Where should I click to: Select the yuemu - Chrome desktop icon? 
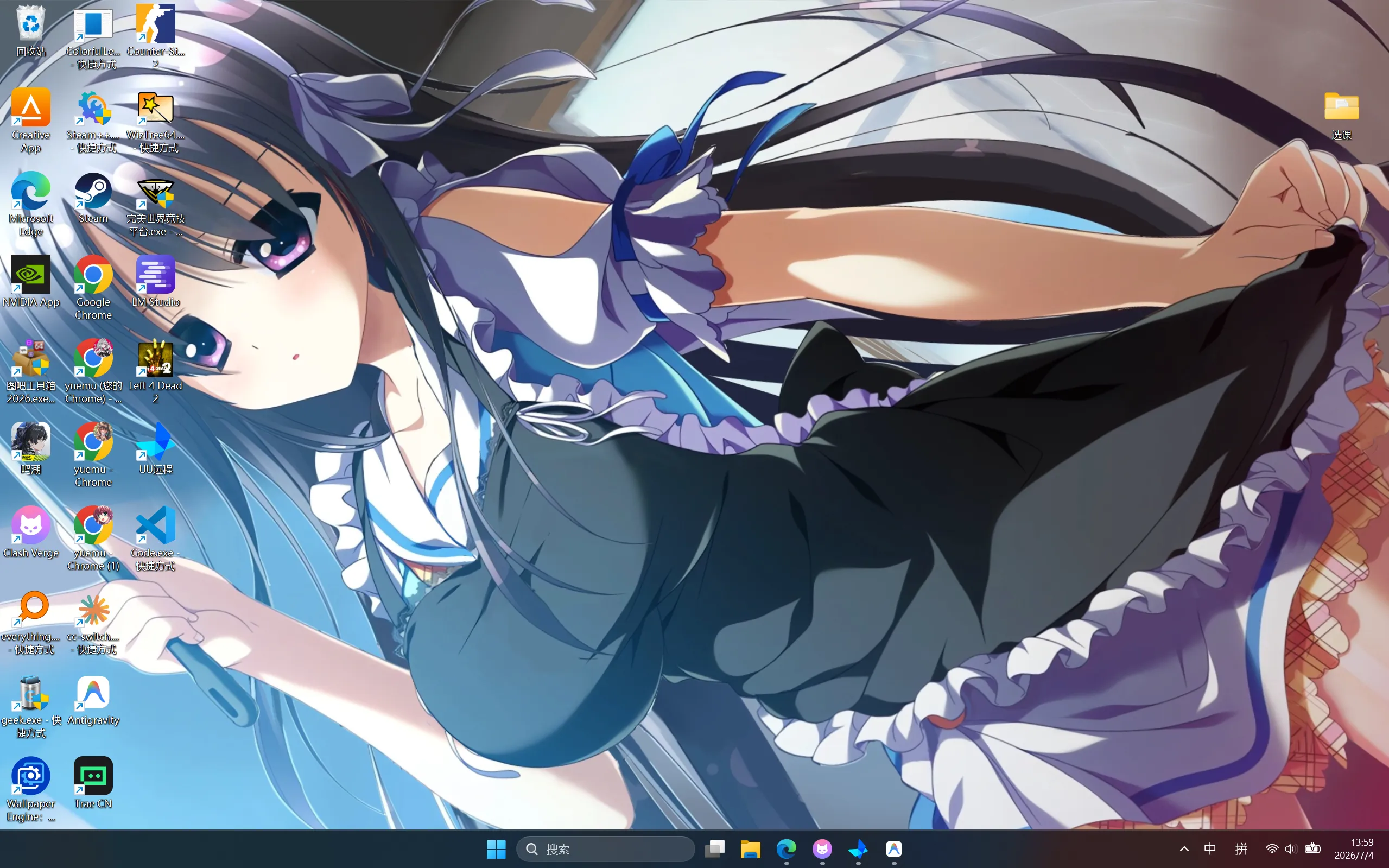pyautogui.click(x=93, y=455)
